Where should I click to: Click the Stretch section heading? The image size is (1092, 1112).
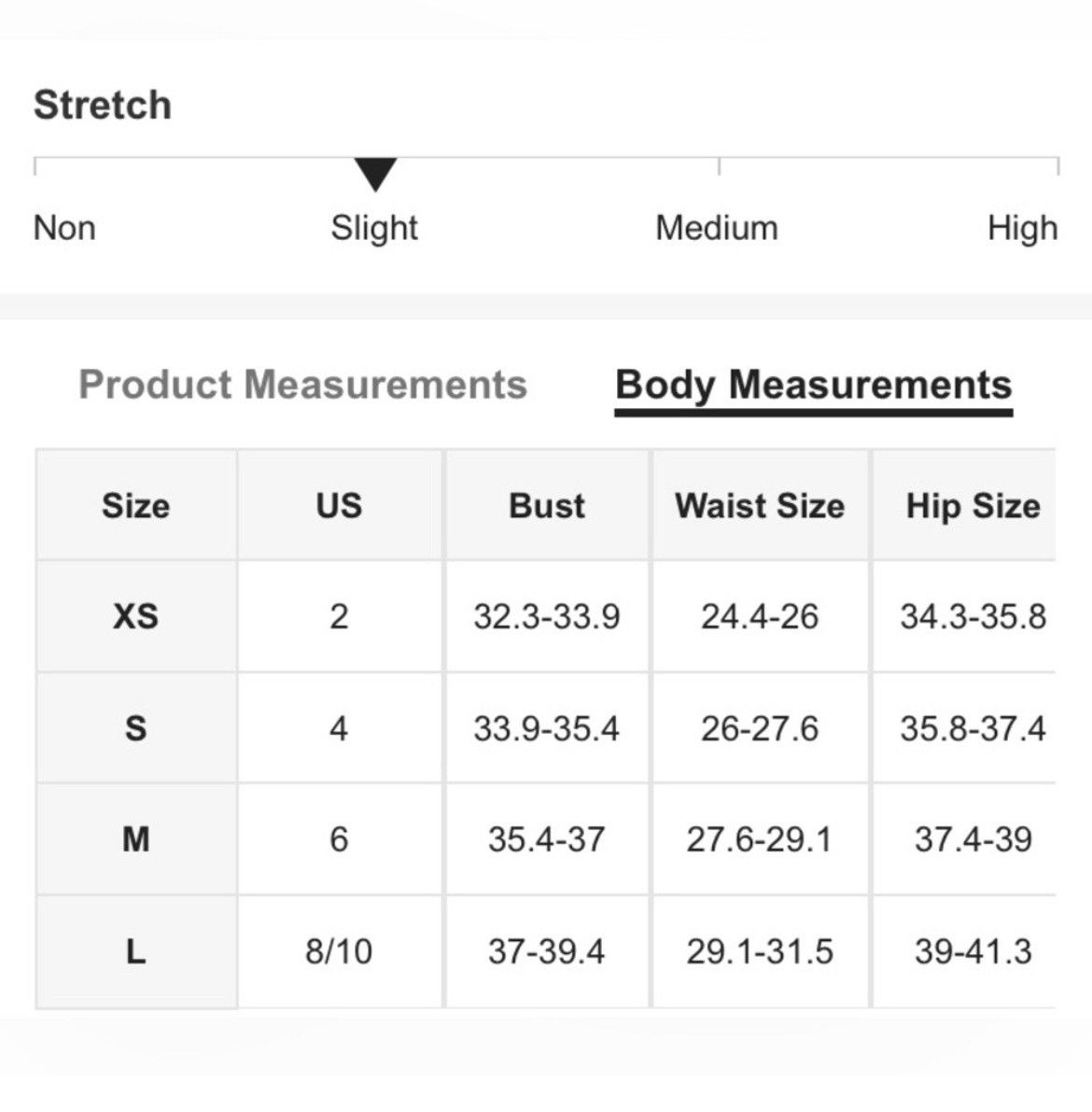click(103, 105)
